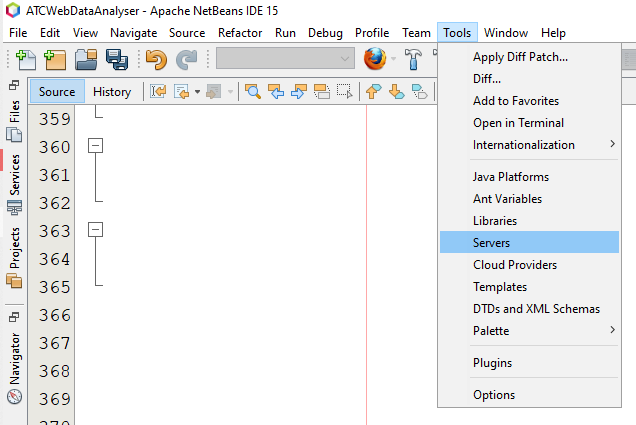Click the Firefox browser icon in toolbar
The image size is (636, 425).
(x=375, y=59)
